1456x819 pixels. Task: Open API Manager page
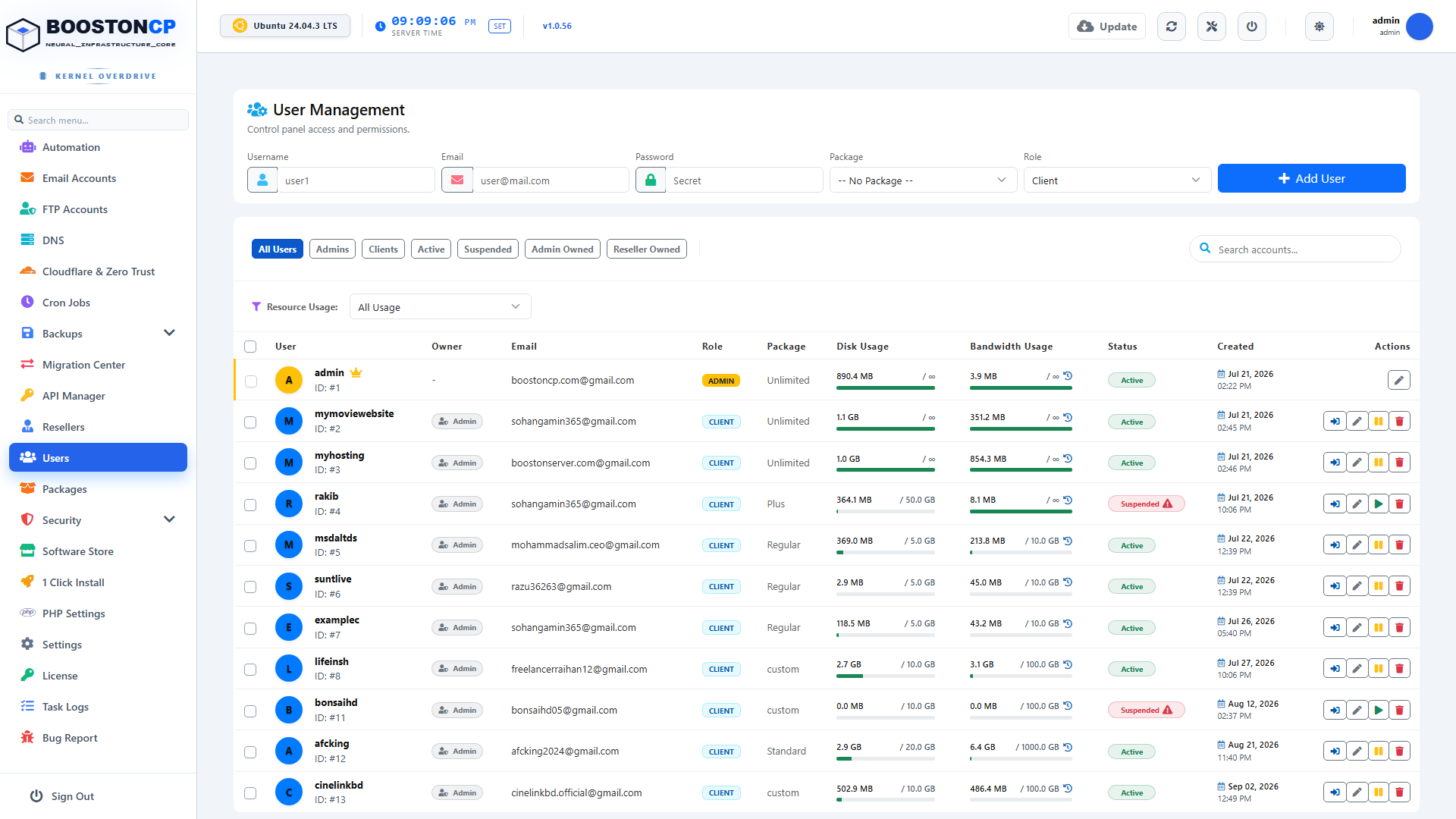[74, 396]
